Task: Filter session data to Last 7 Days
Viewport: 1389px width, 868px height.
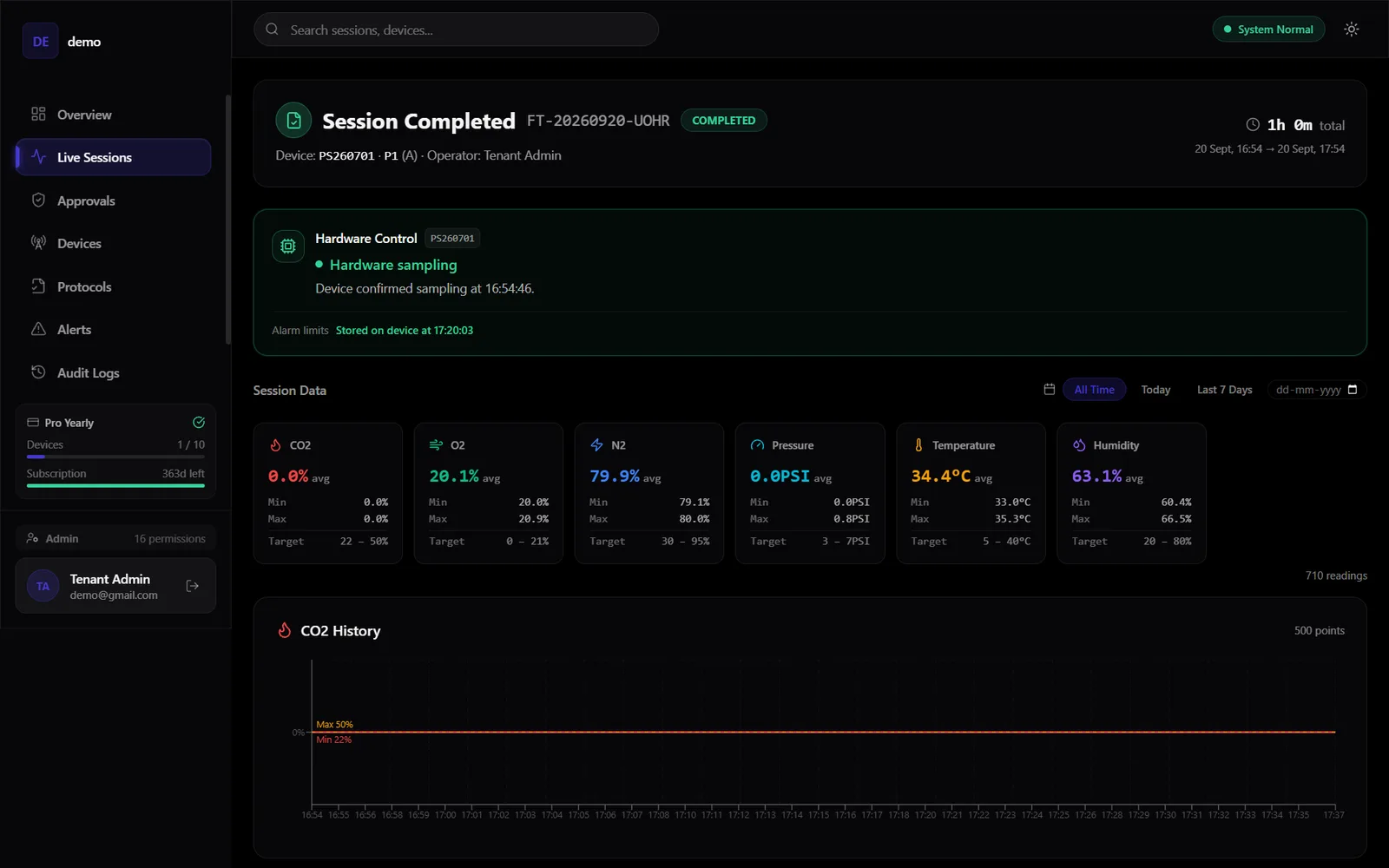Action: point(1224,390)
